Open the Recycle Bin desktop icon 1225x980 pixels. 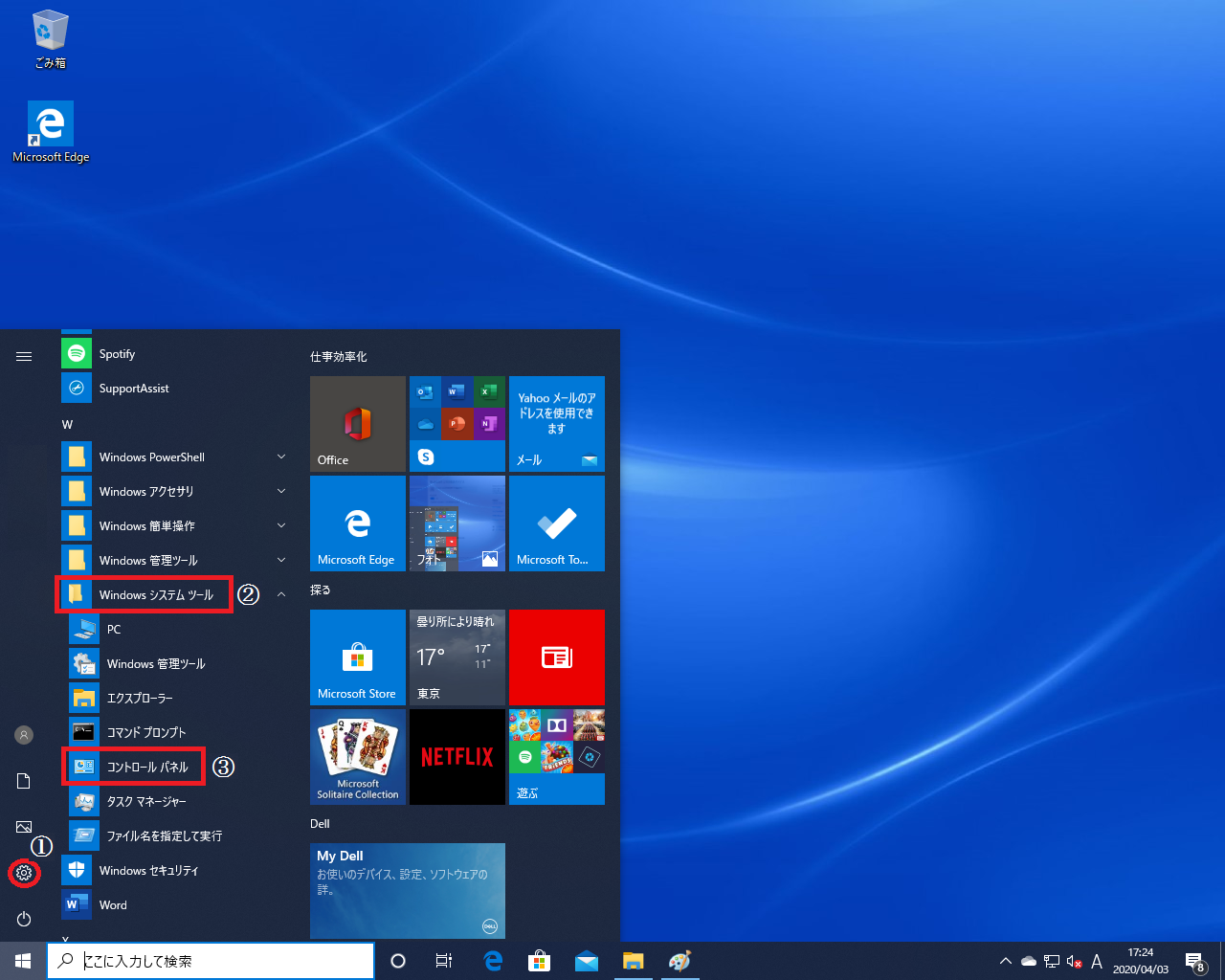click(x=50, y=40)
